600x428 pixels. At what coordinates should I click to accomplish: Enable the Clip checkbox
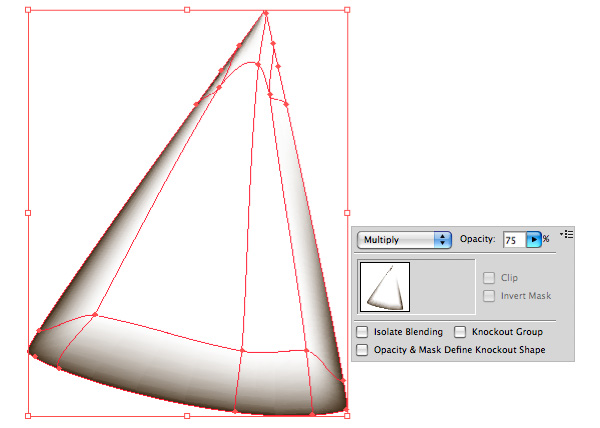coord(489,278)
